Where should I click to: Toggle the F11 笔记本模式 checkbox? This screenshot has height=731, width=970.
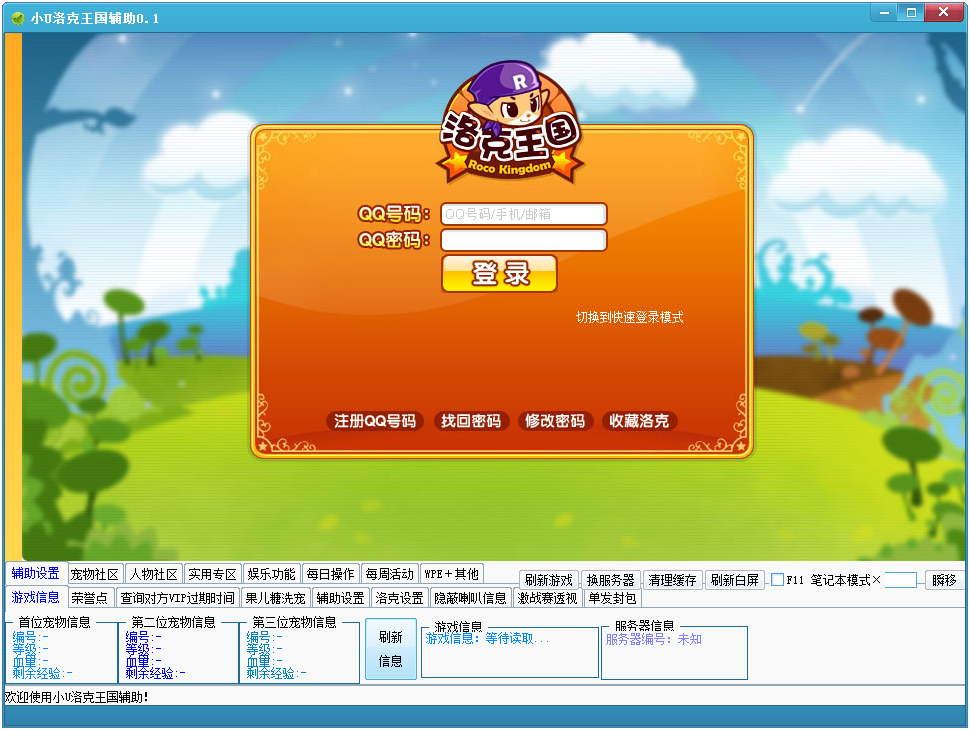tap(778, 580)
